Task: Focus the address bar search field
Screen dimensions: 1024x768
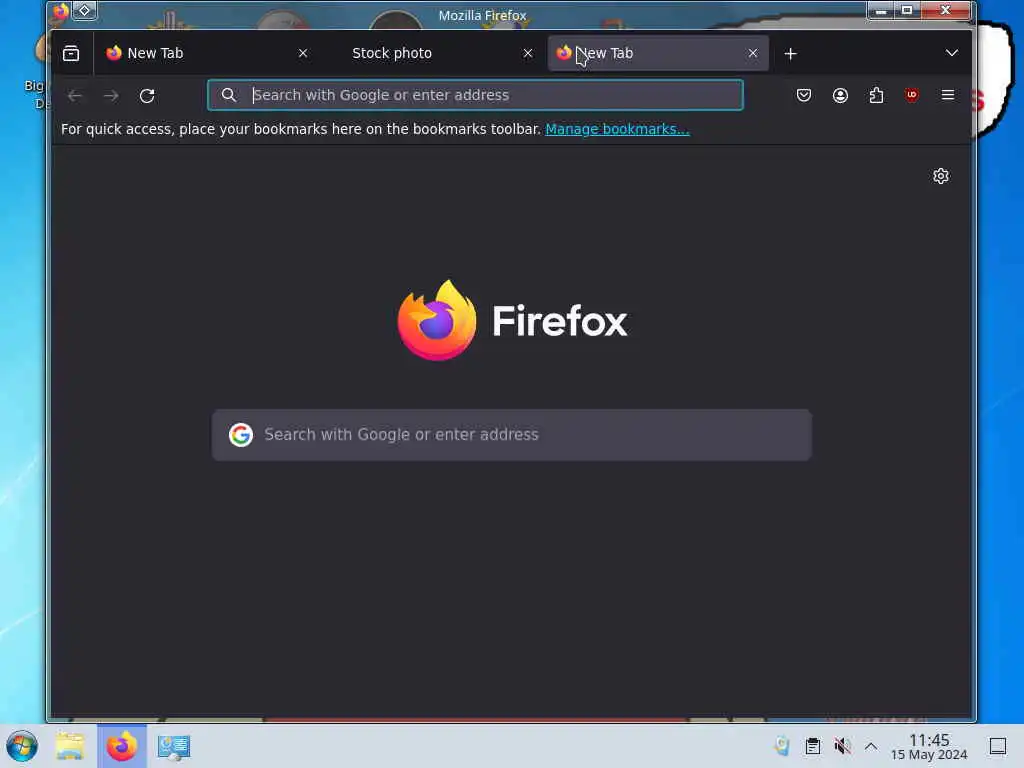Action: [x=475, y=95]
